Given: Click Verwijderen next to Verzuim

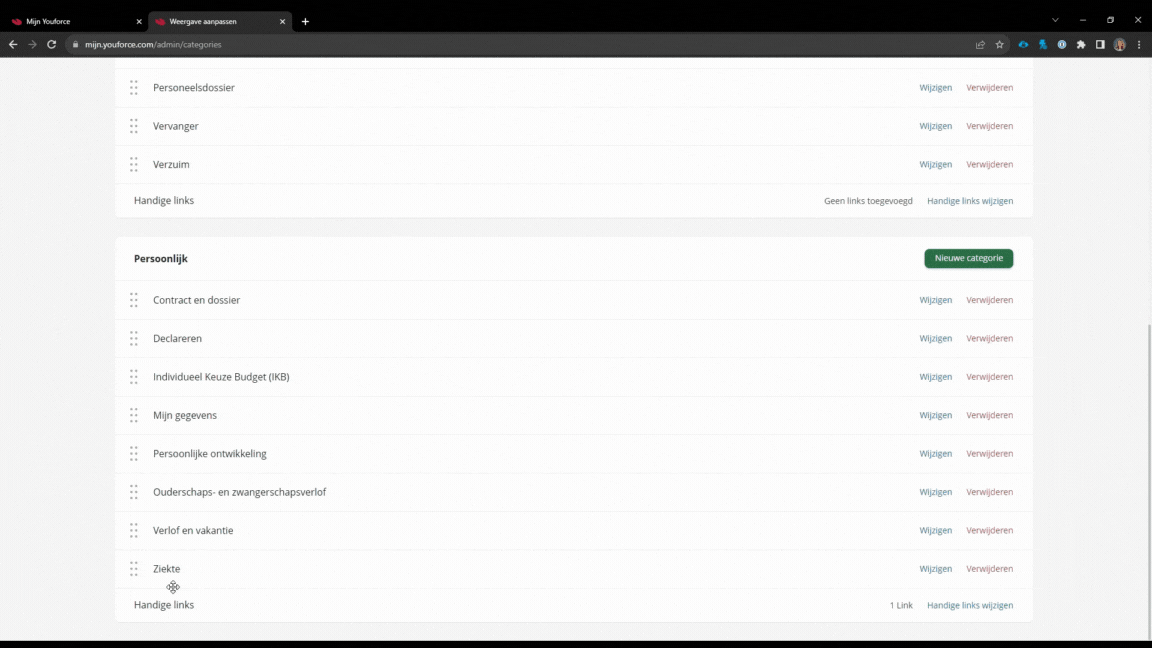Looking at the screenshot, I should pyautogui.click(x=989, y=164).
